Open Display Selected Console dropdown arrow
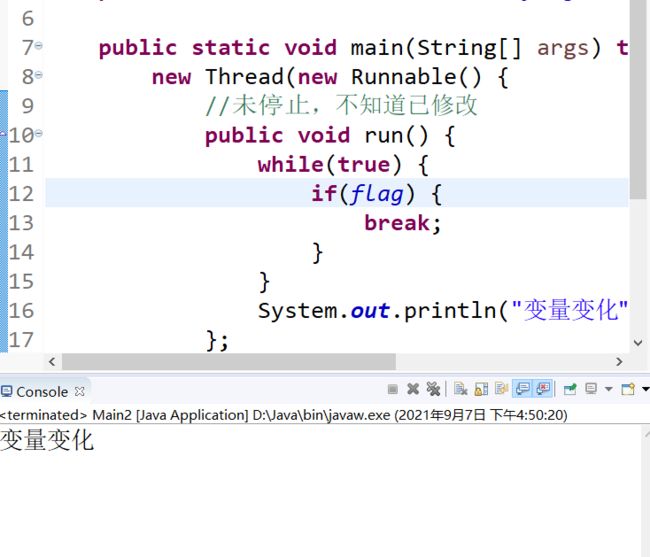This screenshot has width=650, height=557. tap(609, 389)
